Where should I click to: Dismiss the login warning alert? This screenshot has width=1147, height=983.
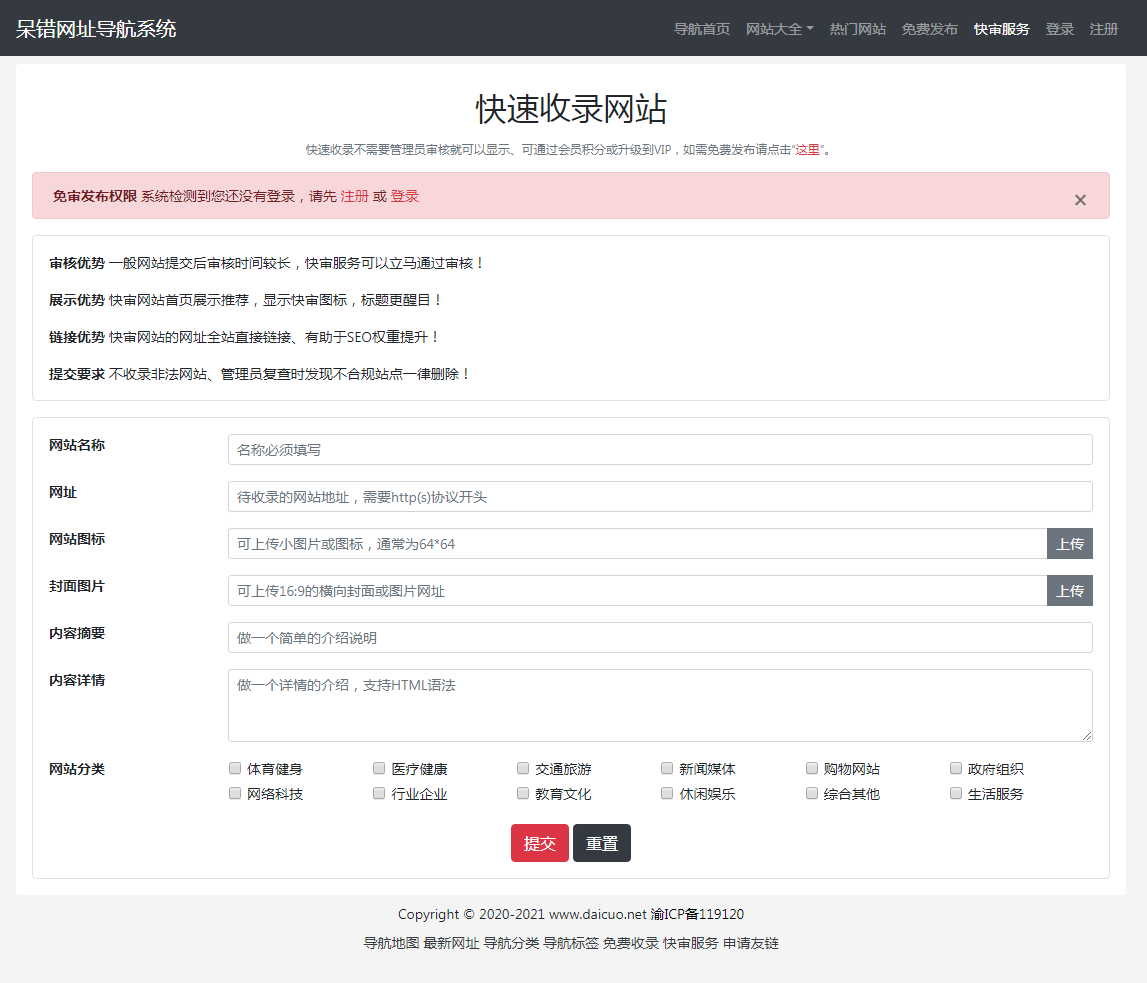1080,199
